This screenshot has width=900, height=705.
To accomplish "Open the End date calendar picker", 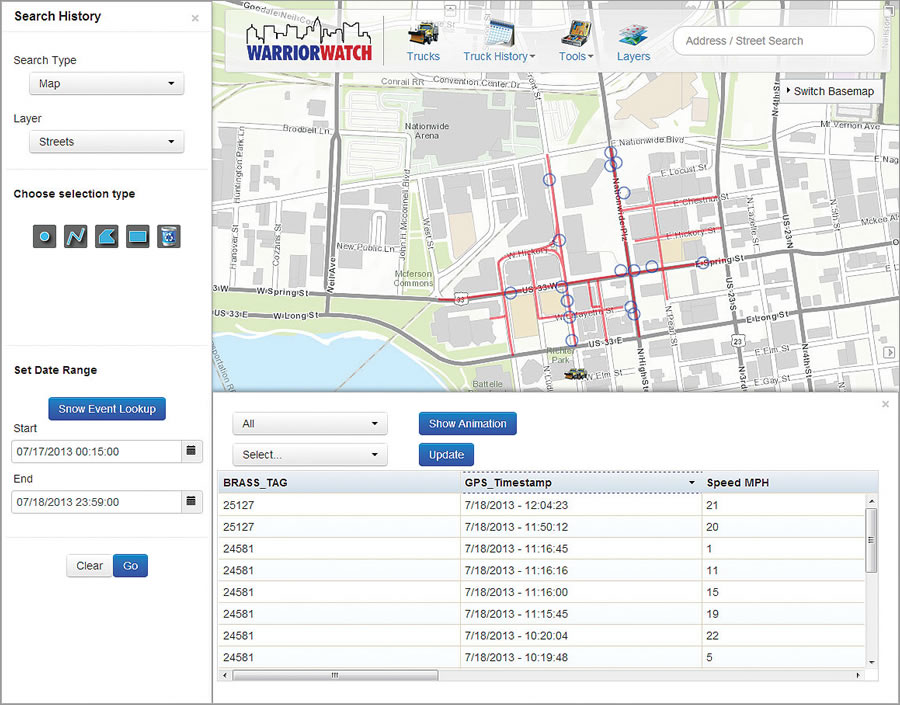I will (x=191, y=501).
